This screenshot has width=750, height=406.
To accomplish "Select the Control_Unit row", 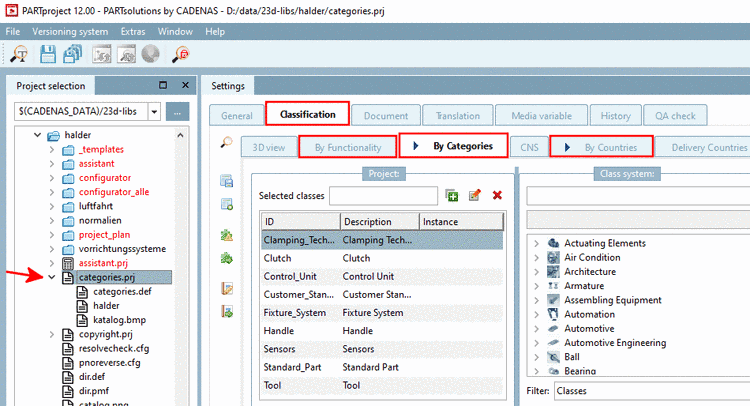I will 382,276.
